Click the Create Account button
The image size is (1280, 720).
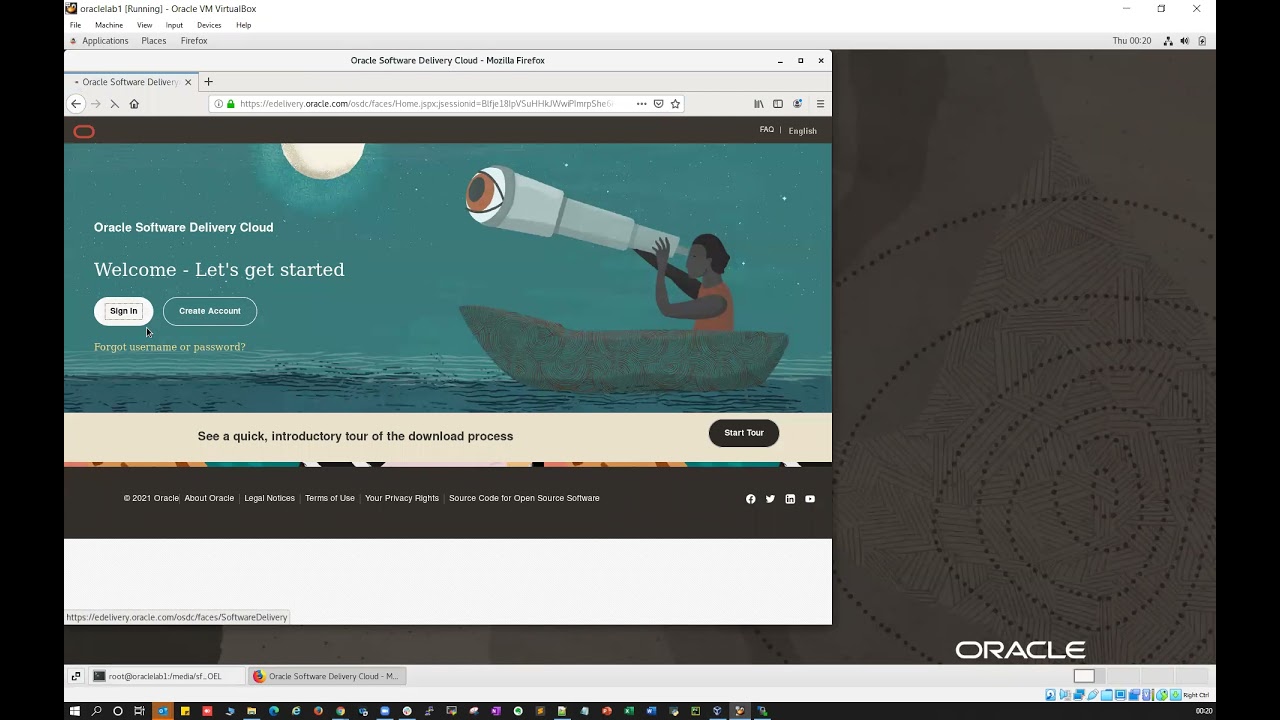coord(210,311)
